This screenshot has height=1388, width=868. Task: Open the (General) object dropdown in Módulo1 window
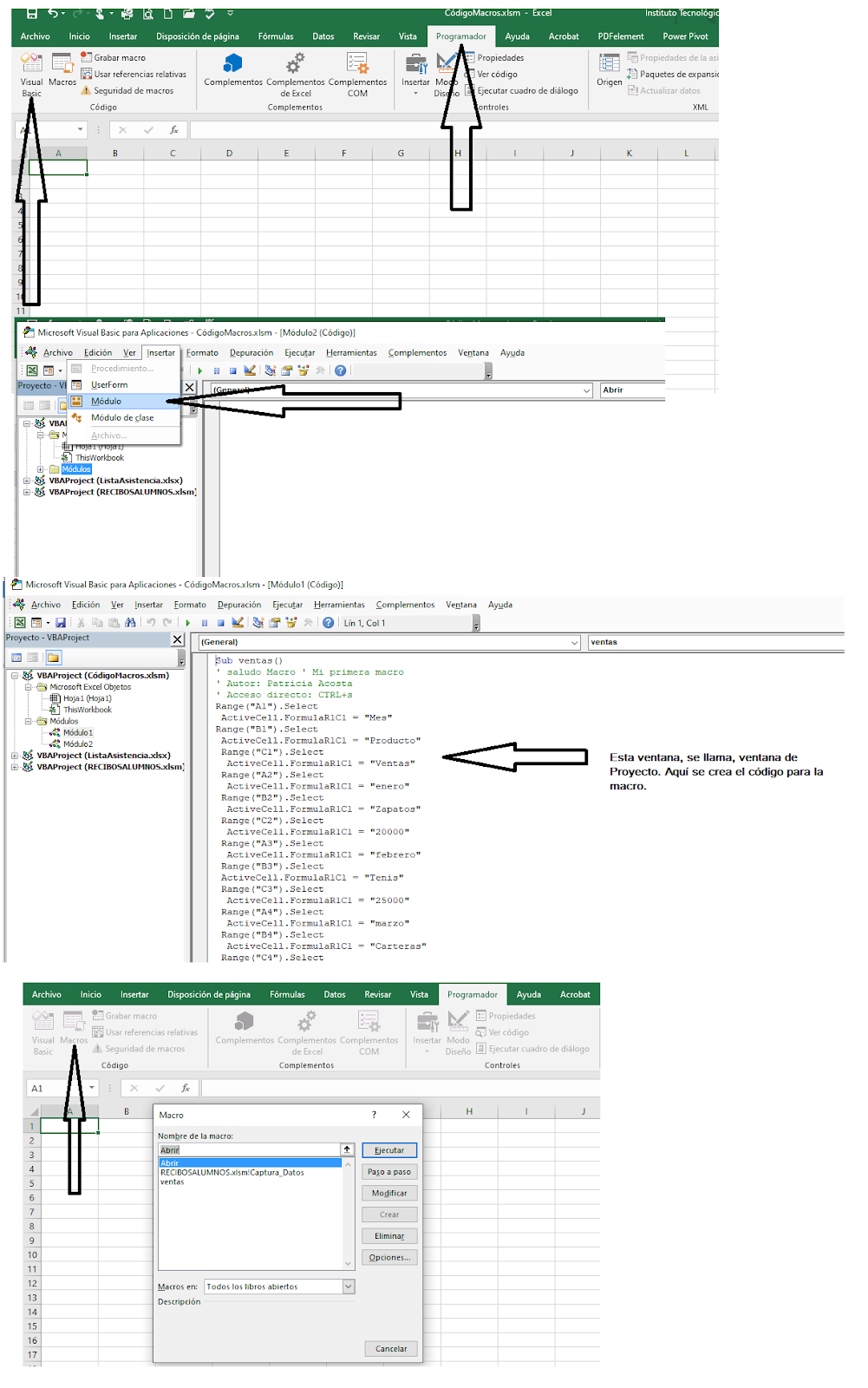click(574, 643)
